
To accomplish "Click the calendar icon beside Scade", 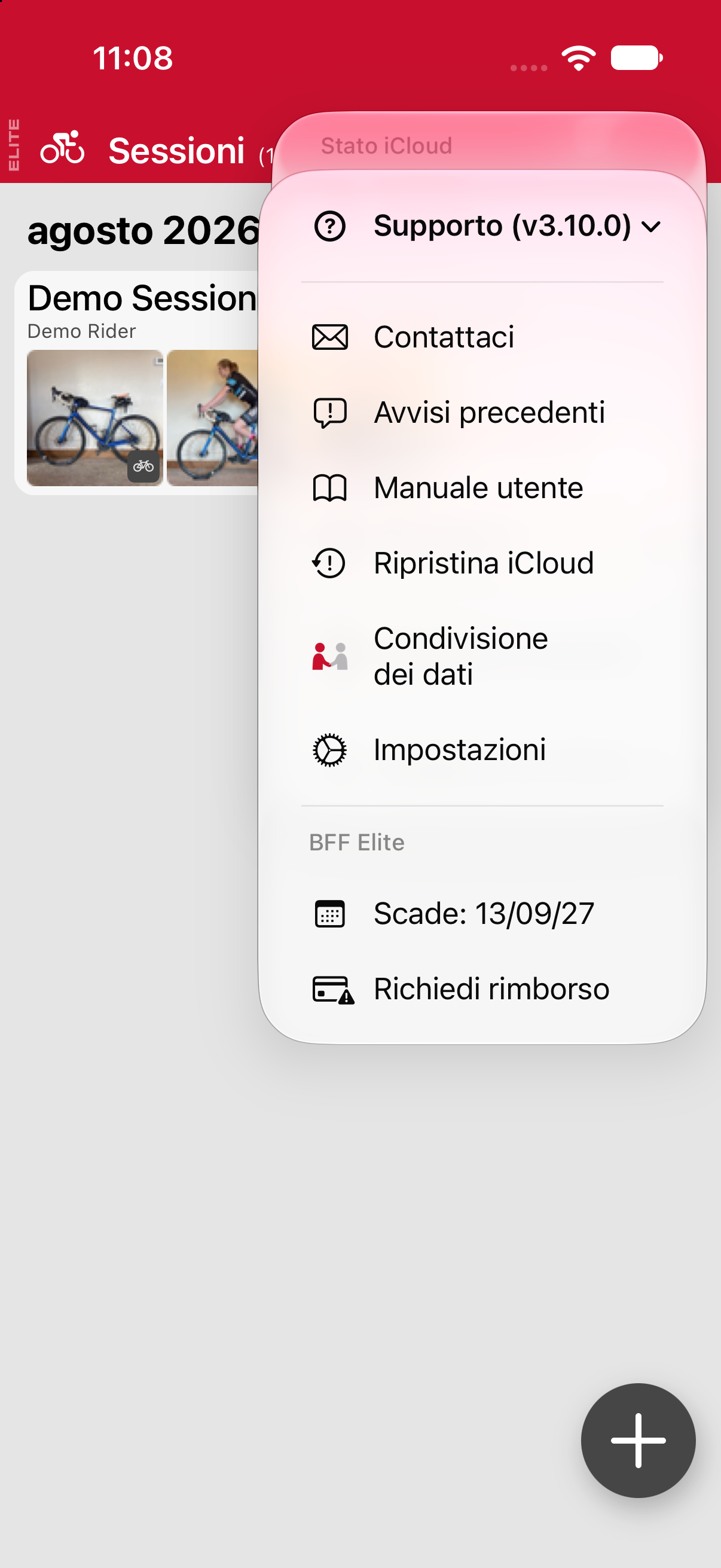I will (x=330, y=914).
